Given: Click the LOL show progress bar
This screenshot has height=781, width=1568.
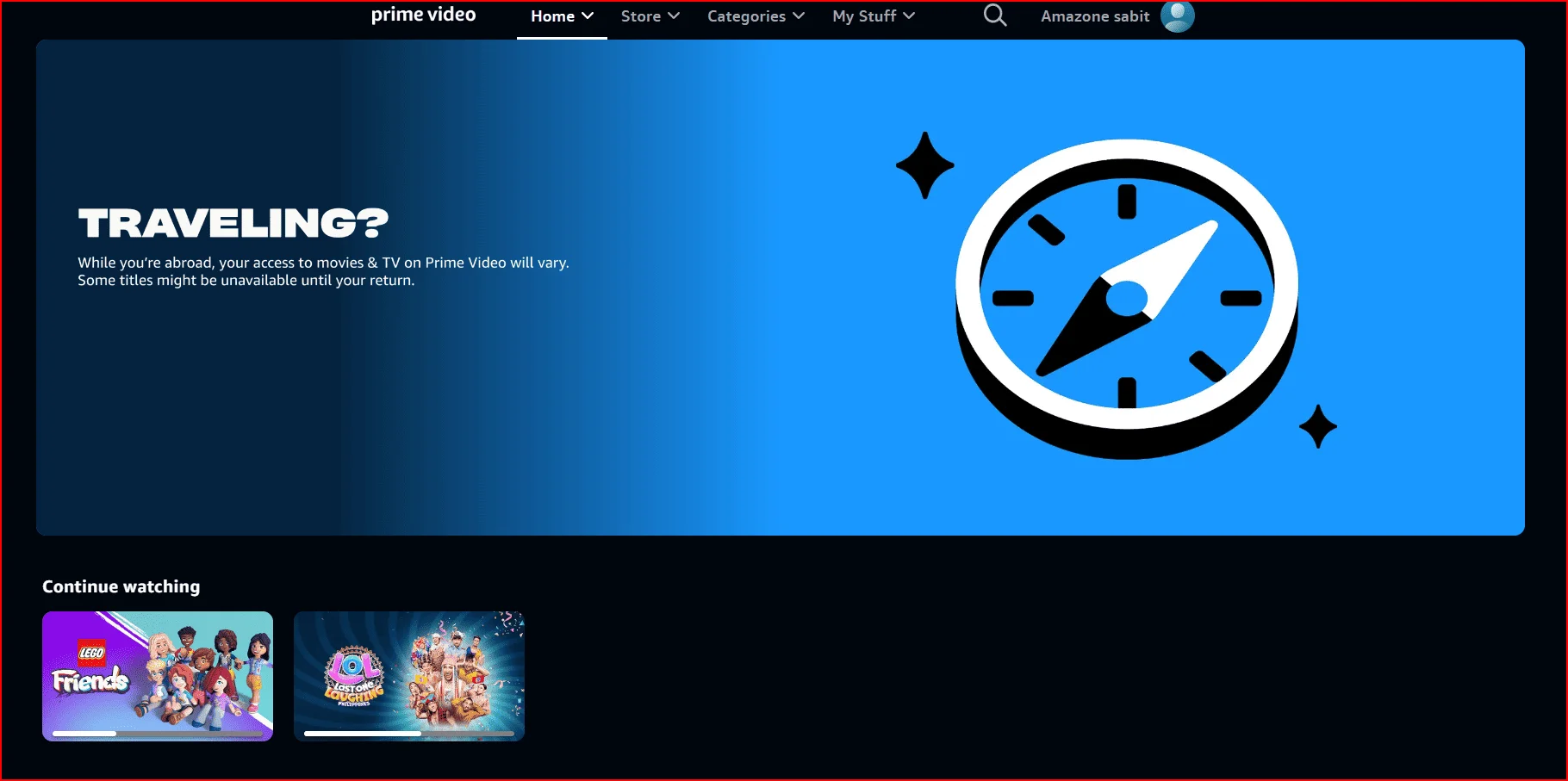Looking at the screenshot, I should 409,734.
